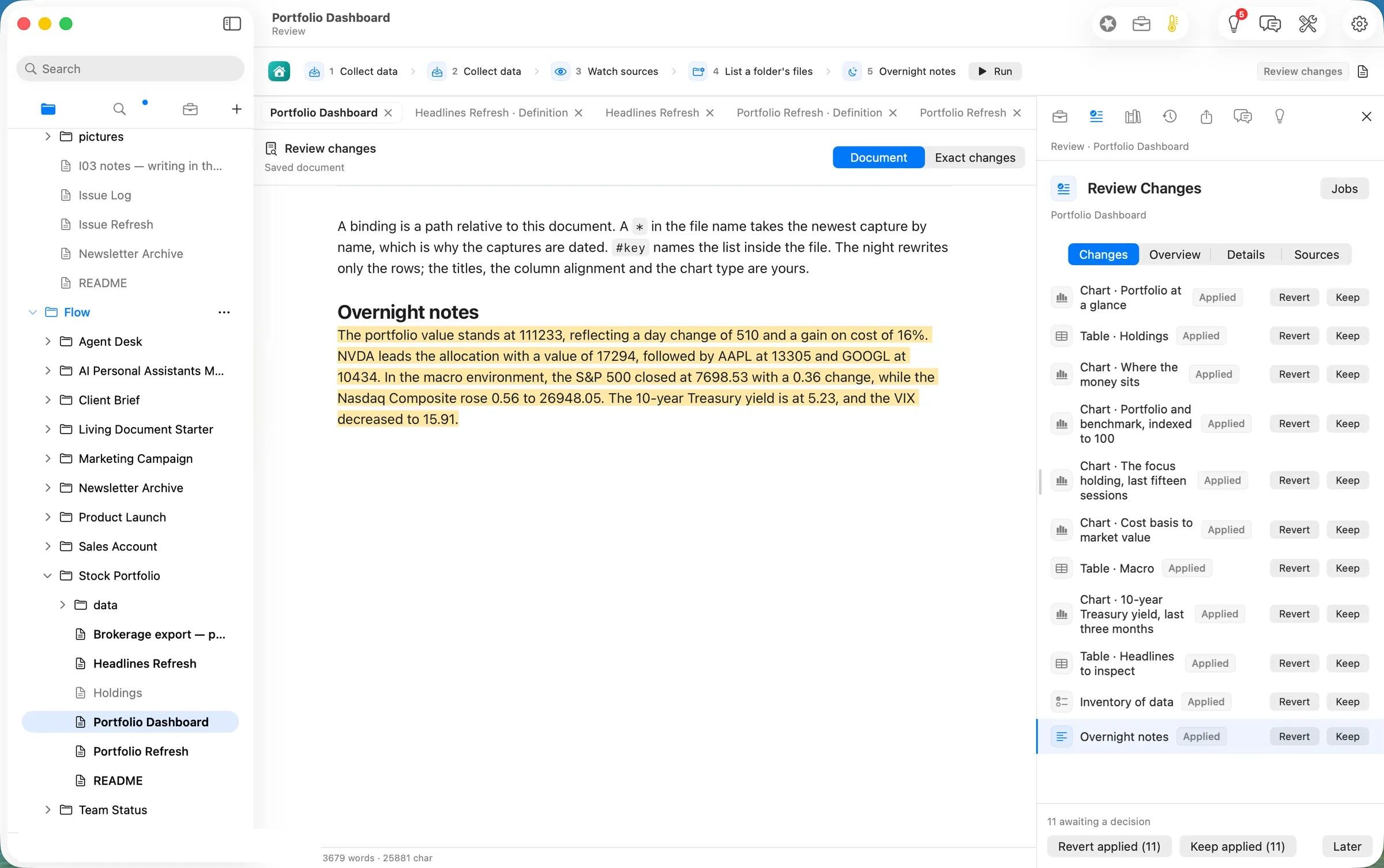This screenshot has width=1384, height=868.
Task: Click the tools wrench icon in top bar
Action: pos(1307,24)
